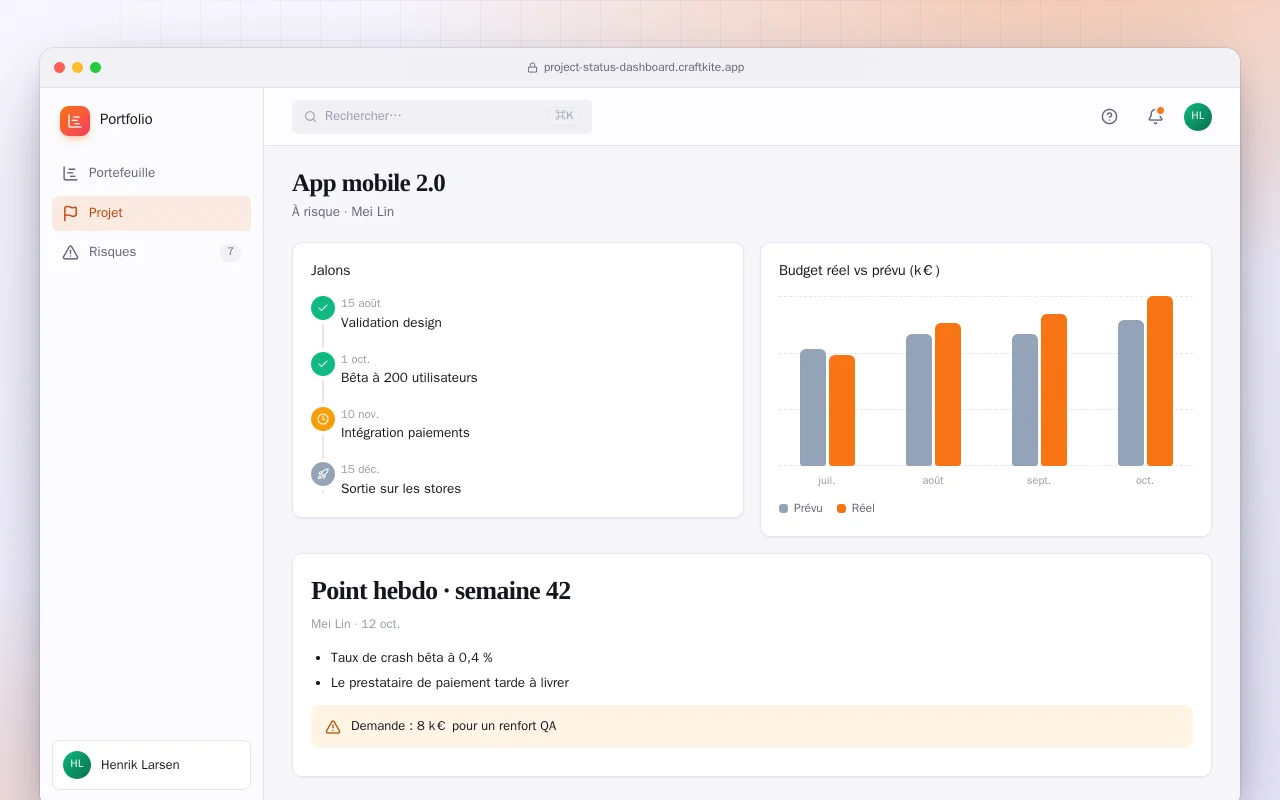This screenshot has width=1280, height=800.
Task: Click the App mobile 2.0 title
Action: pos(369,183)
